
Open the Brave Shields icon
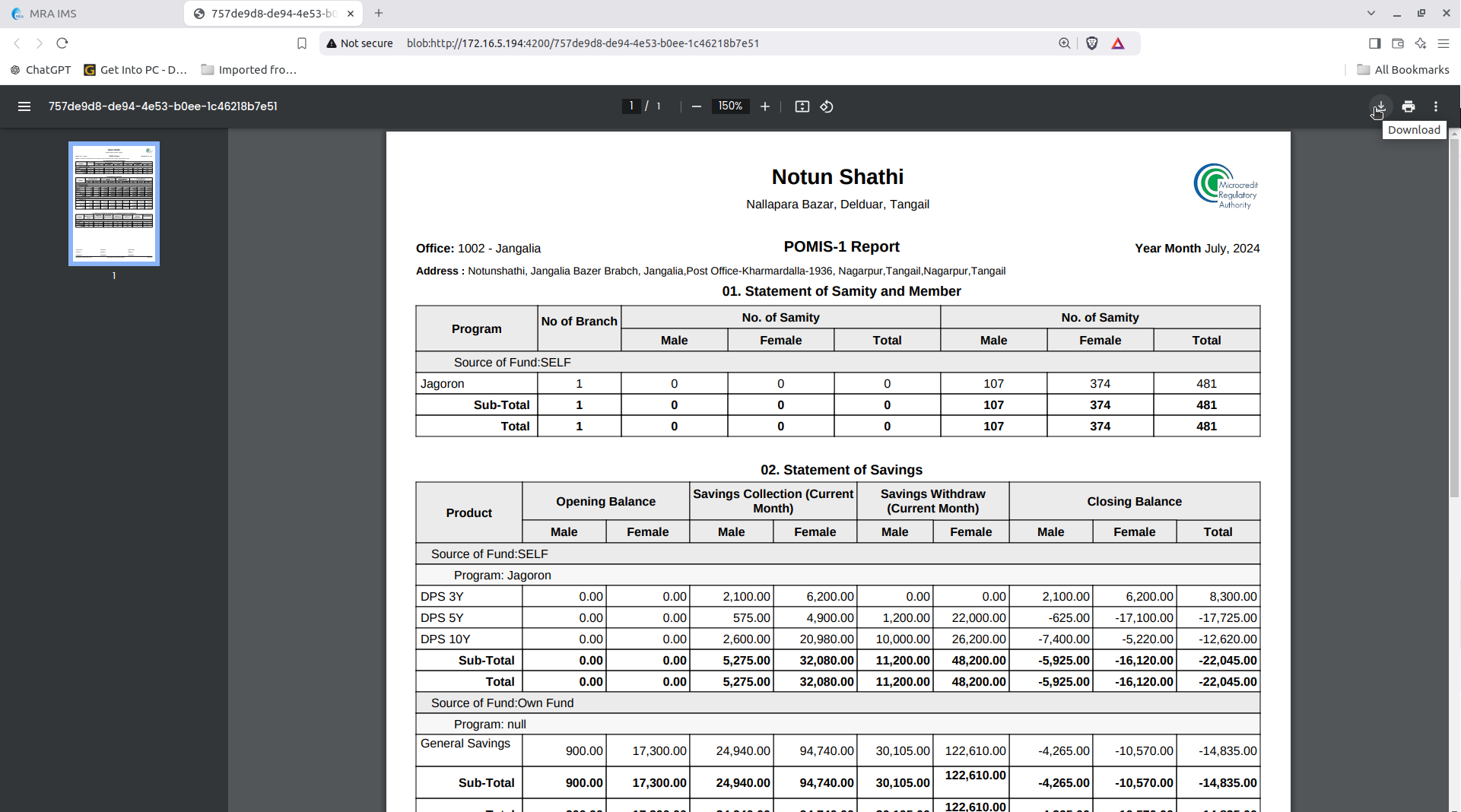[1092, 43]
